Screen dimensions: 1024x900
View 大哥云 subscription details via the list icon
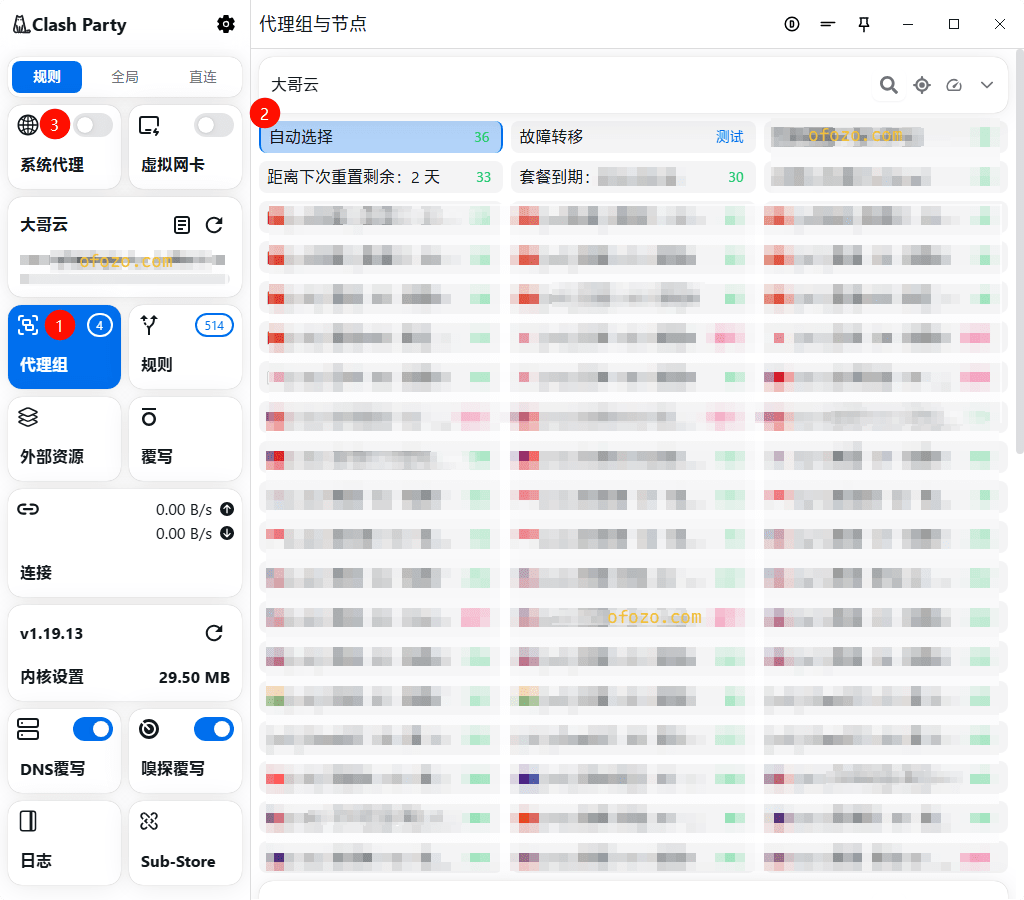(182, 225)
